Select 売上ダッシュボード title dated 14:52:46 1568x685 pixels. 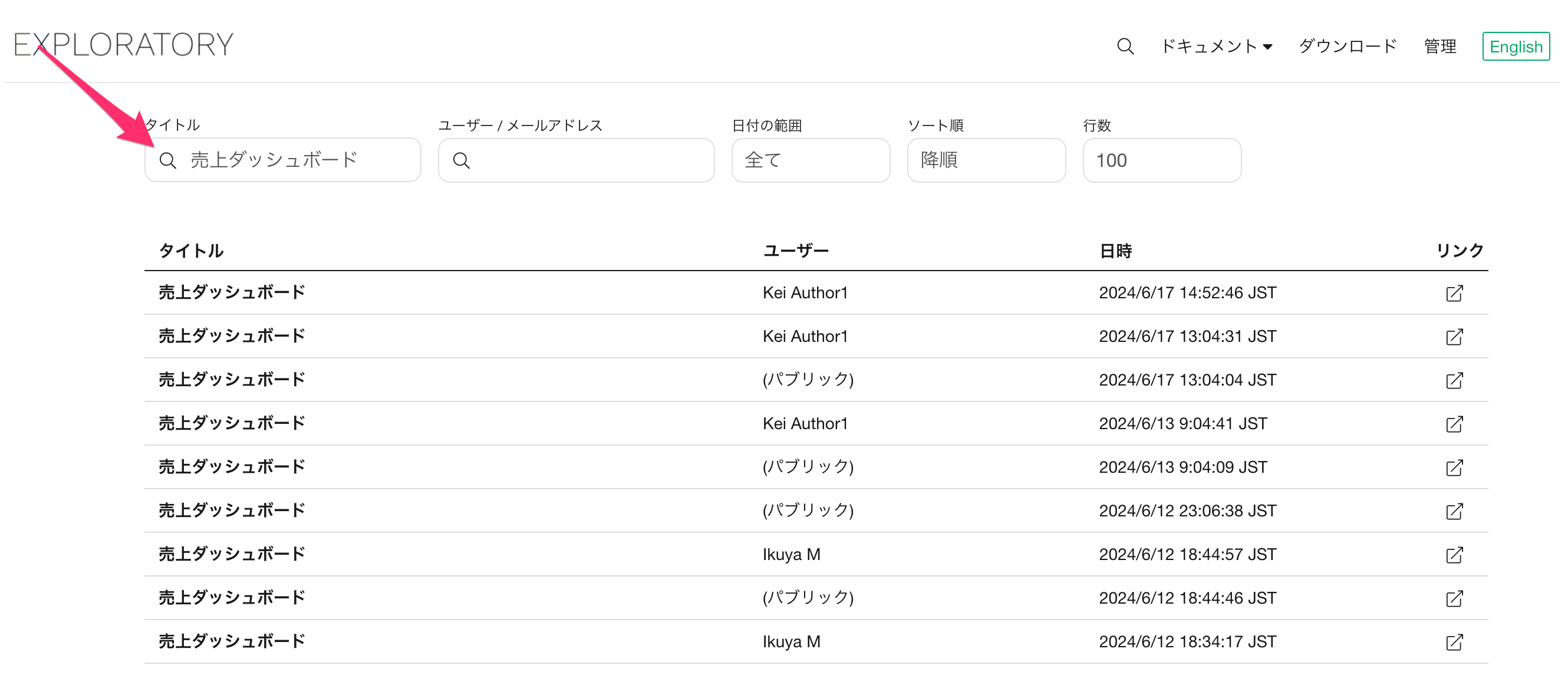[x=231, y=292]
